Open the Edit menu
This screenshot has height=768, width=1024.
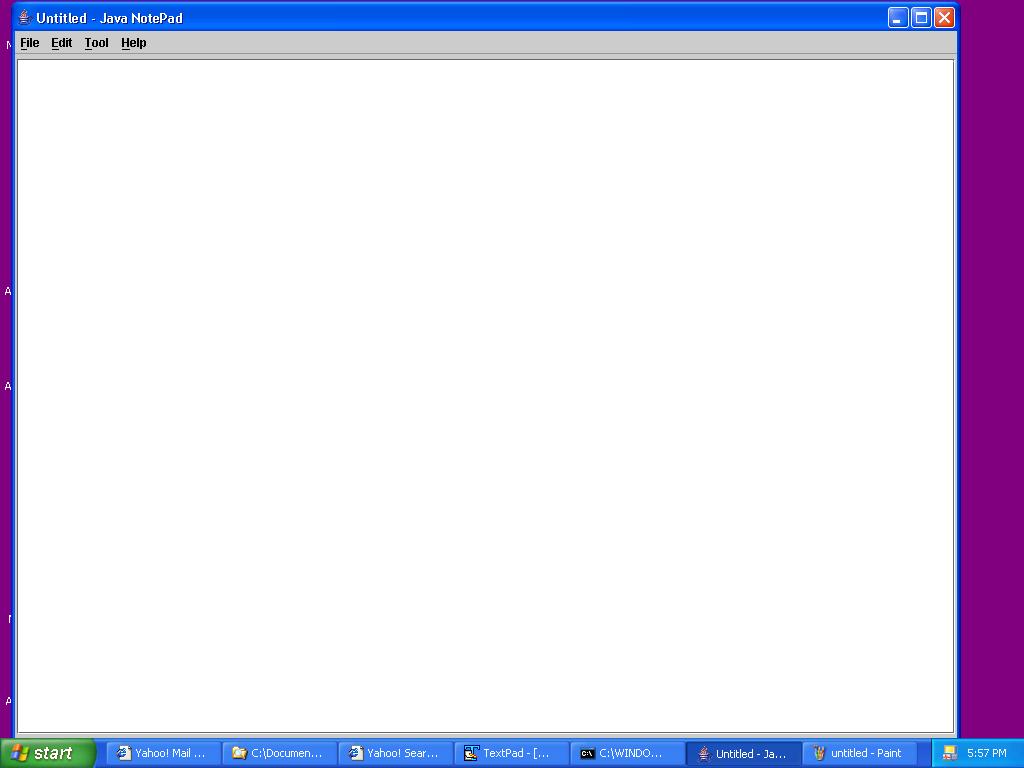tap(61, 43)
